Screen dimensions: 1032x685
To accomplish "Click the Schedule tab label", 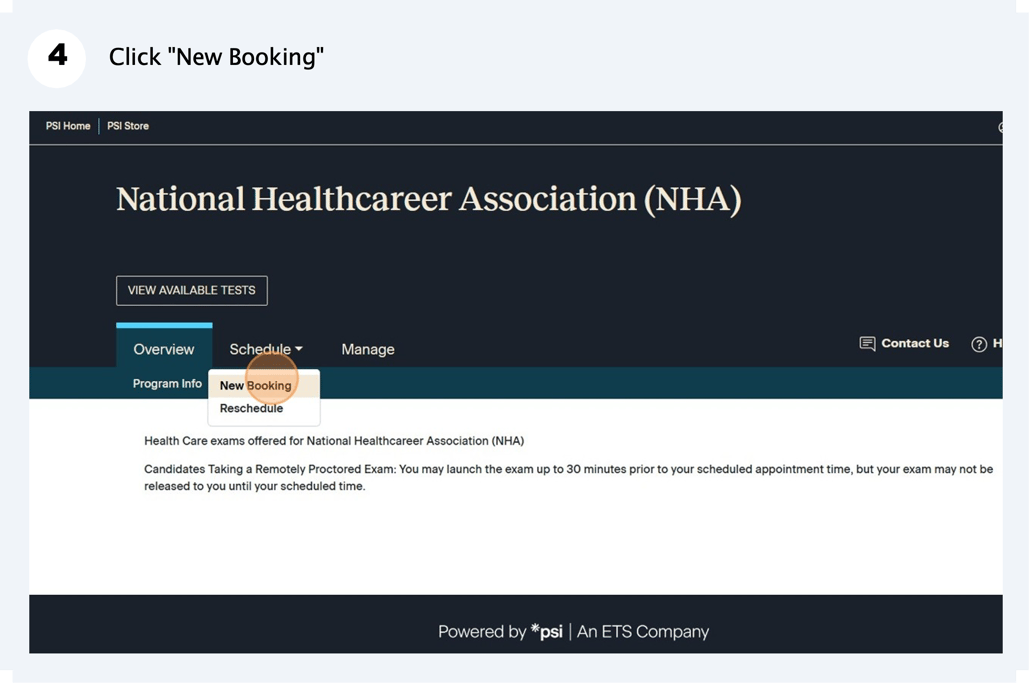I will [259, 349].
